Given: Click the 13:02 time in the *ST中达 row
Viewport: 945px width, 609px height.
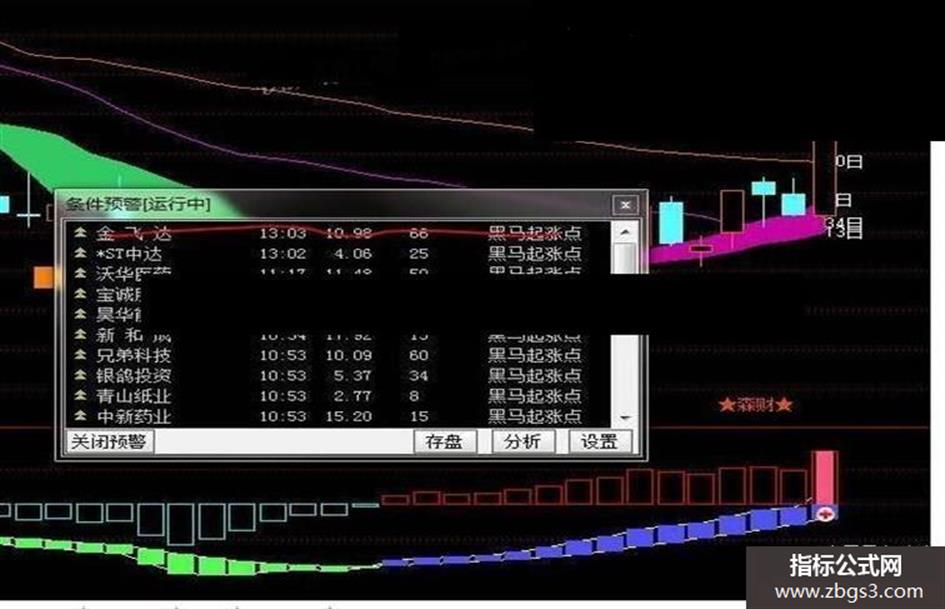Looking at the screenshot, I should (283, 253).
